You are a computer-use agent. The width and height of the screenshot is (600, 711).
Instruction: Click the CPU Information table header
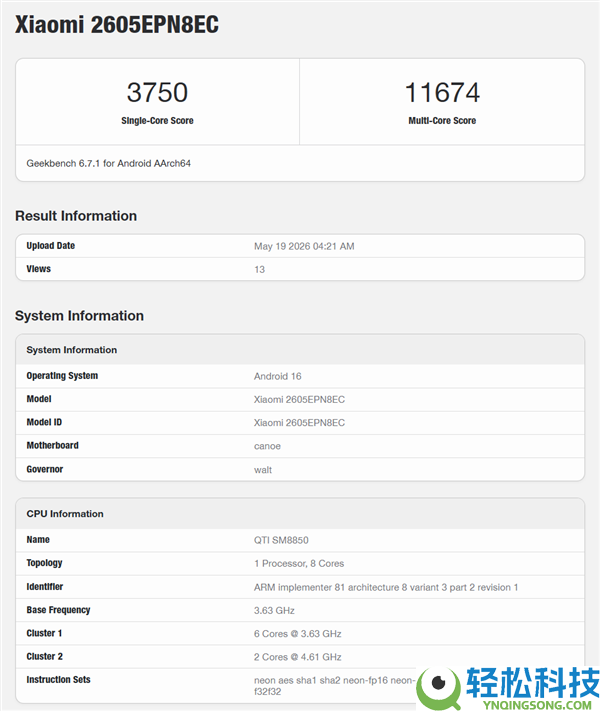[65, 514]
